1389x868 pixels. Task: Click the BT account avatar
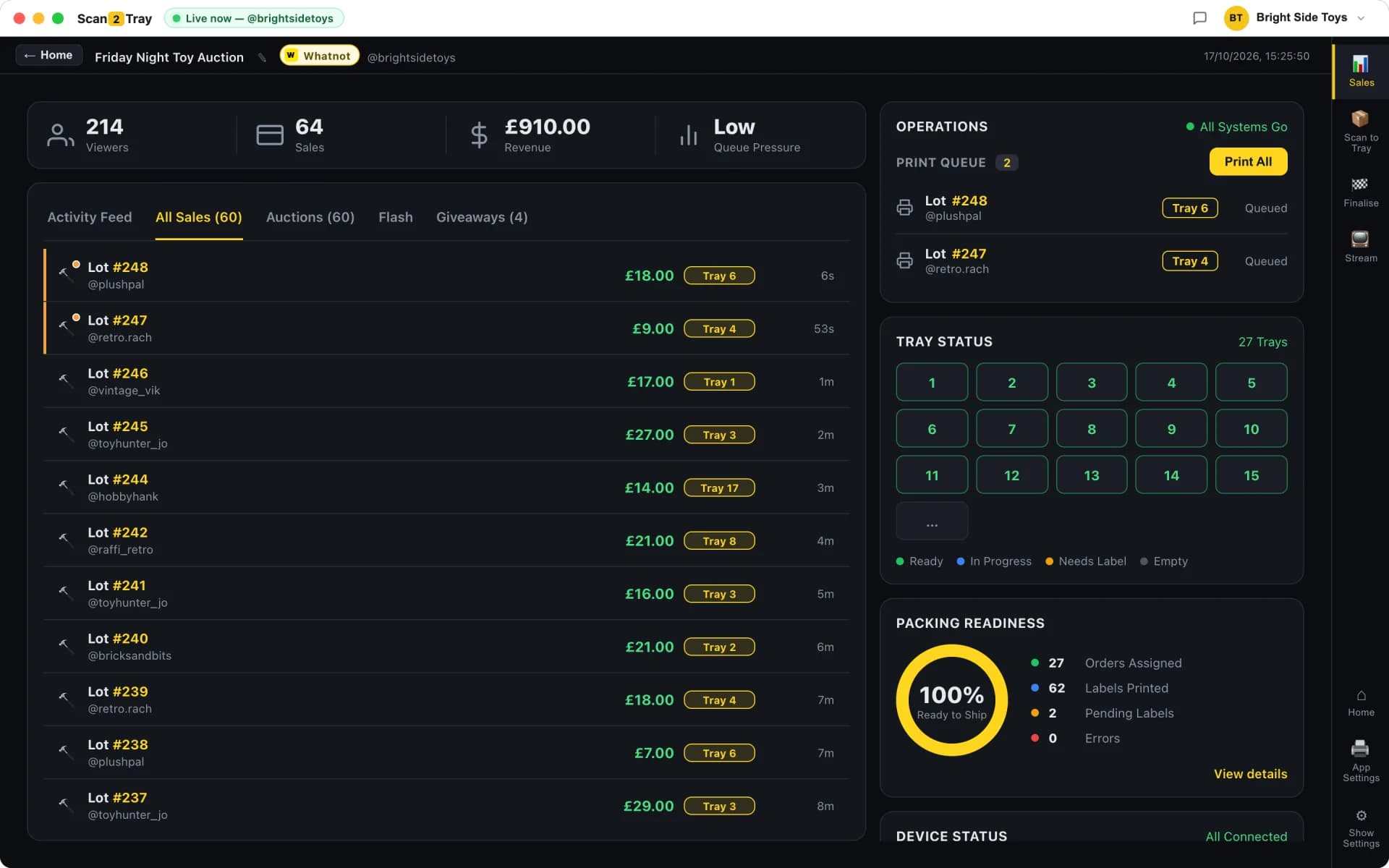(1236, 18)
